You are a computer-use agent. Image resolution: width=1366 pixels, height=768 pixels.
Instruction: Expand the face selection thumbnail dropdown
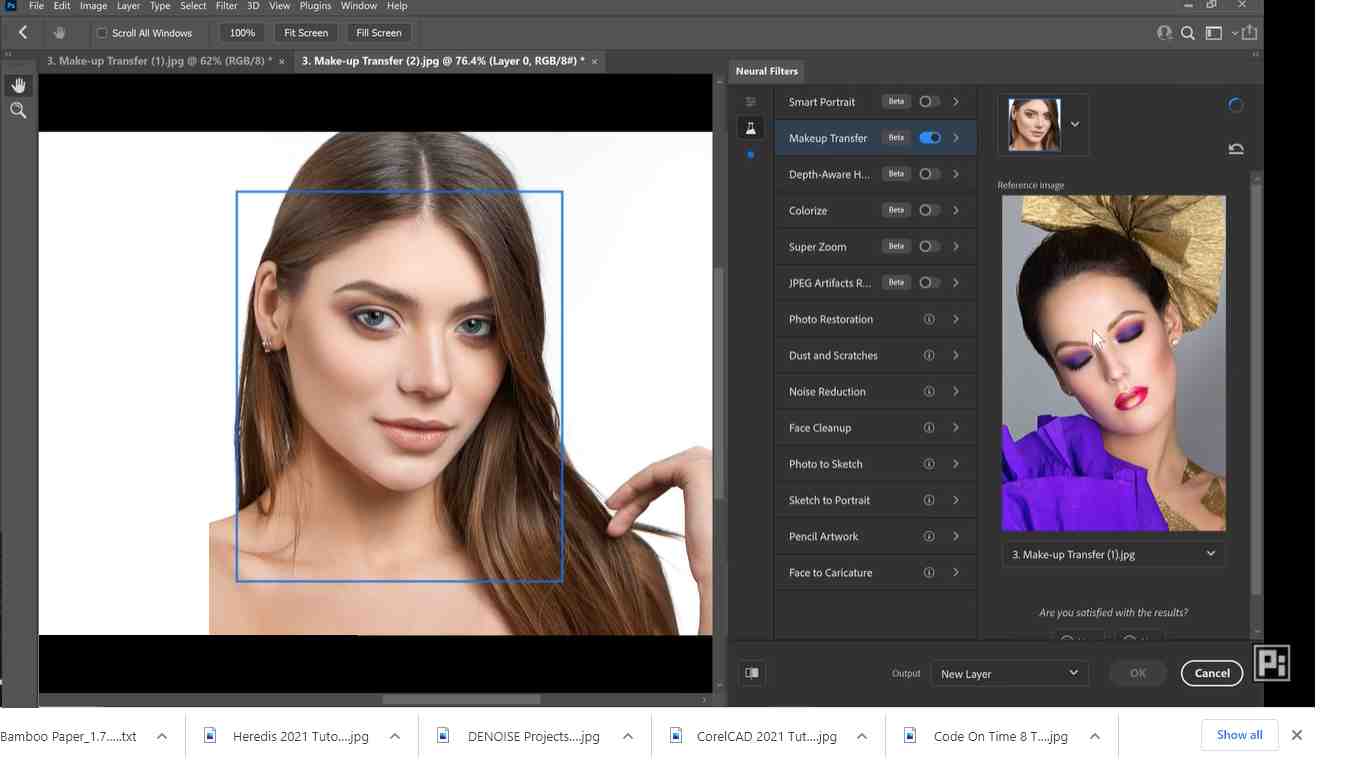pyautogui.click(x=1075, y=124)
